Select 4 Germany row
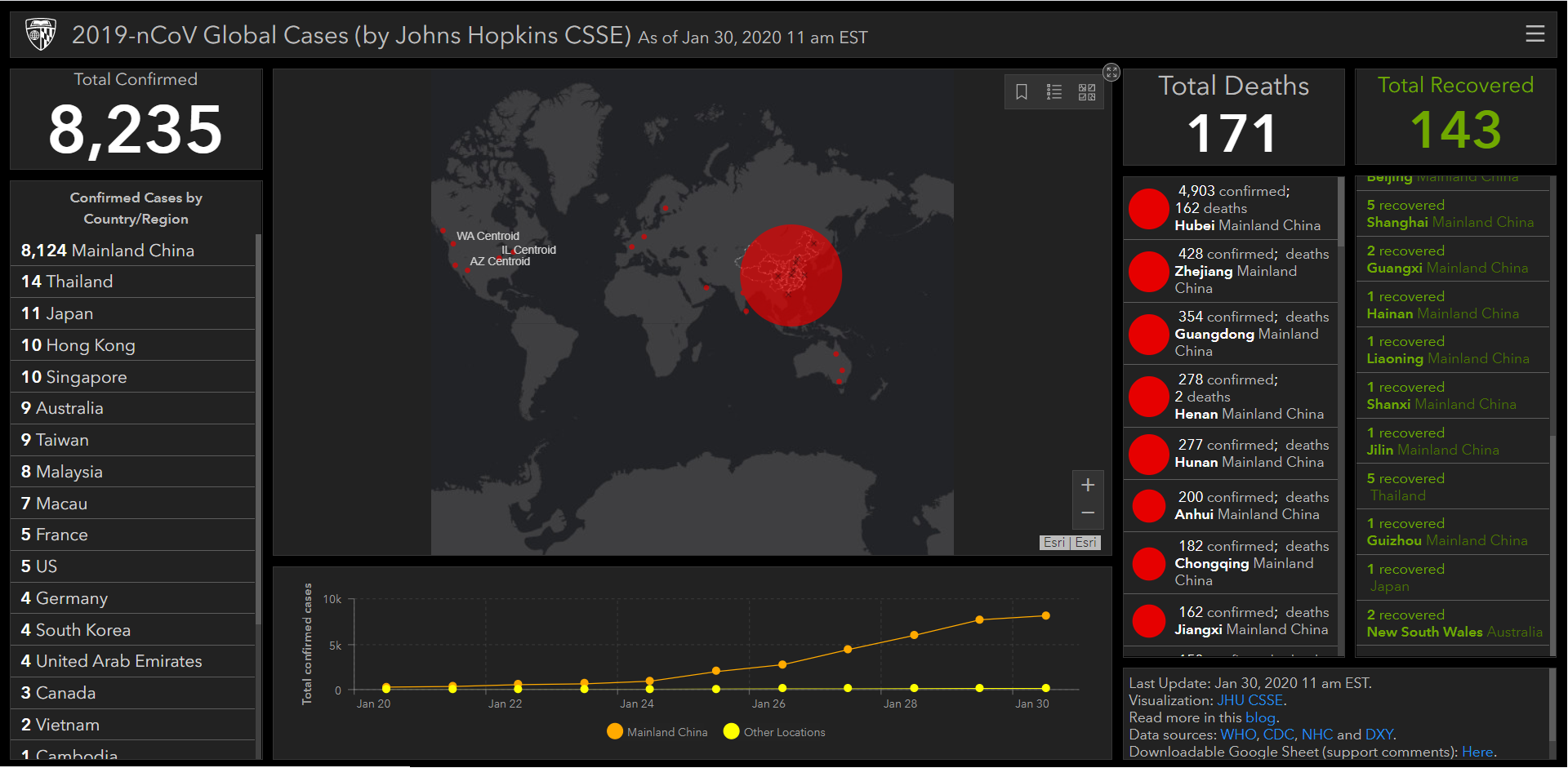Screen dimensions: 1568x768 [133, 598]
